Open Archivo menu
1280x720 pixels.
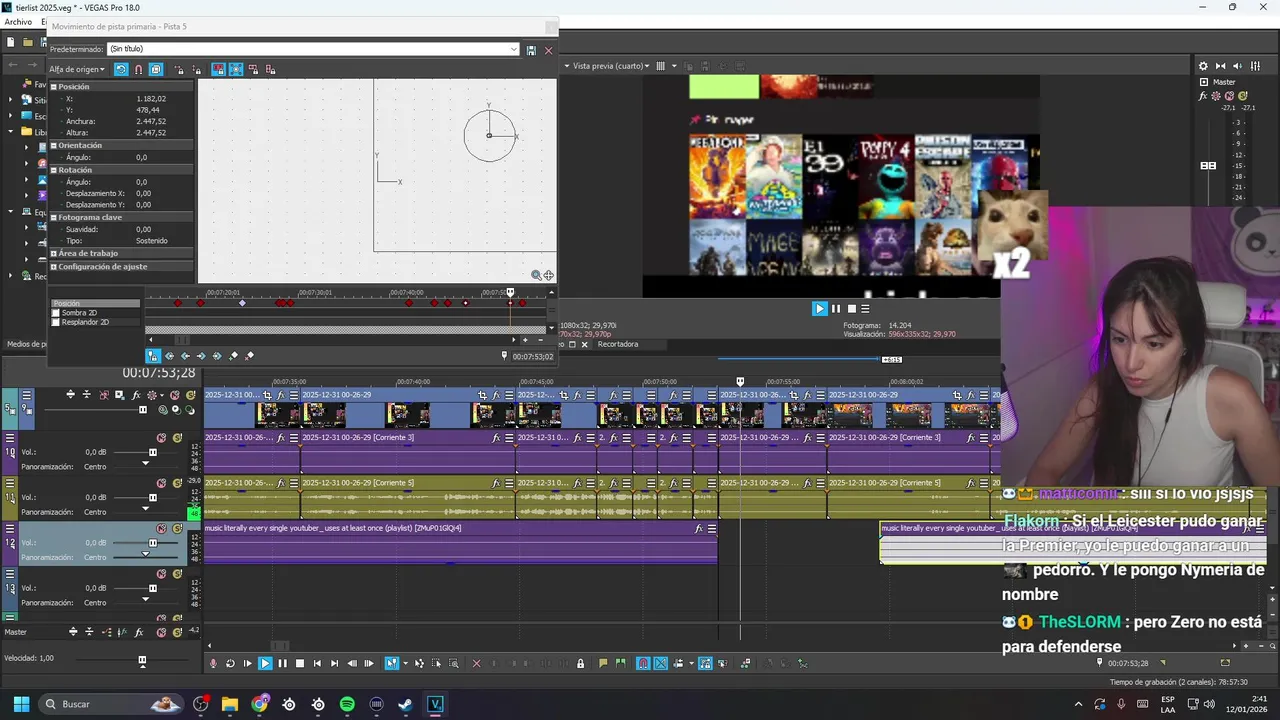pos(18,22)
